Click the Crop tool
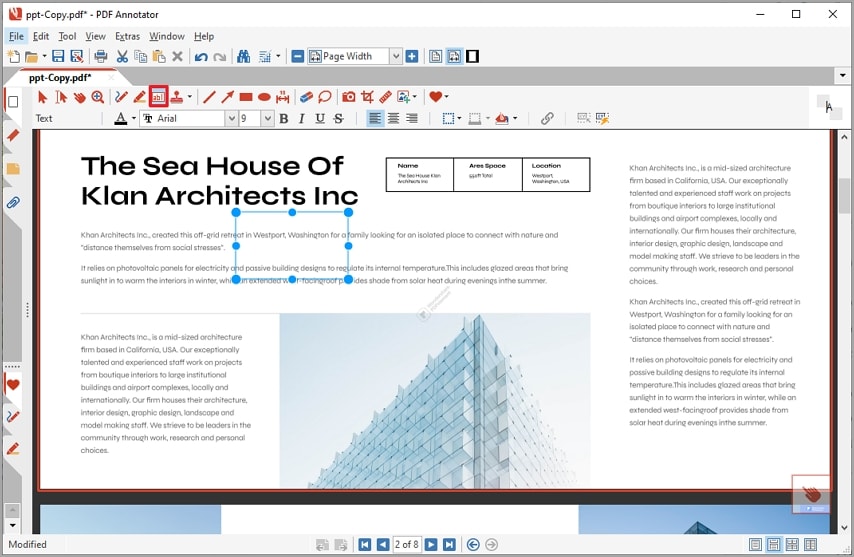 (x=367, y=97)
